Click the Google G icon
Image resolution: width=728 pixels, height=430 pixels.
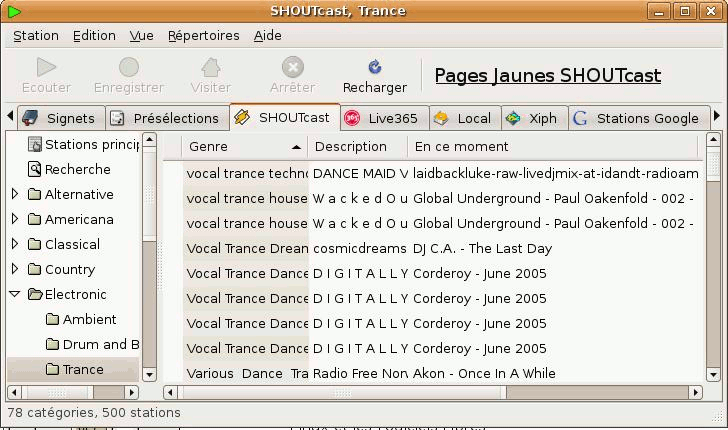coord(580,118)
